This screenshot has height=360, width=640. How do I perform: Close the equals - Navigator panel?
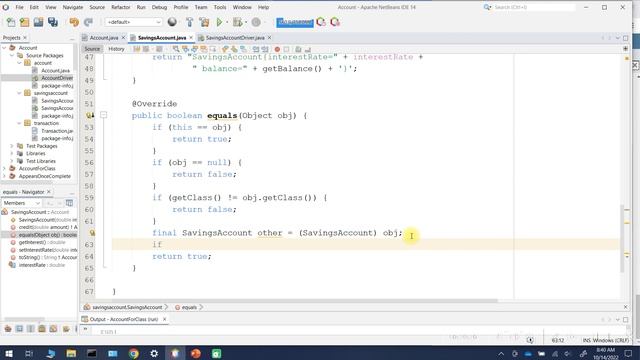(49, 192)
